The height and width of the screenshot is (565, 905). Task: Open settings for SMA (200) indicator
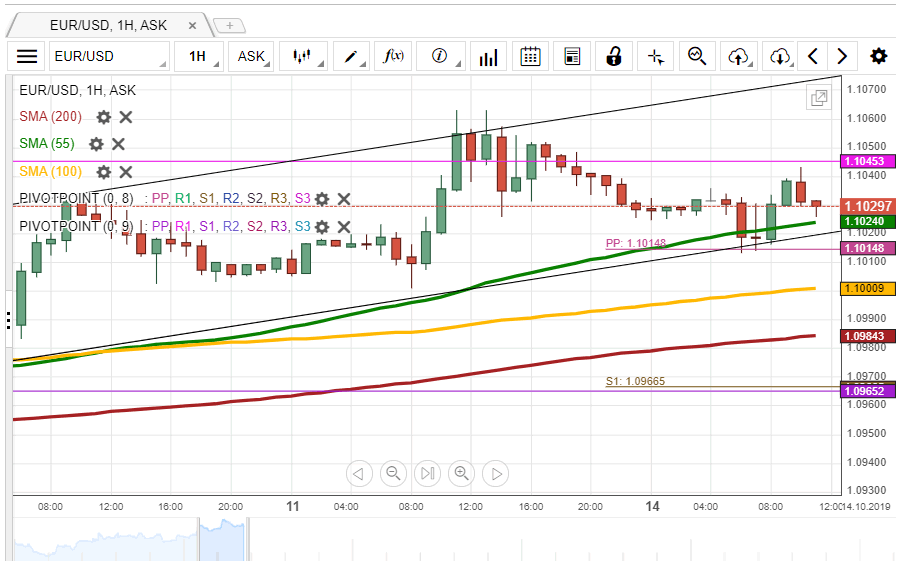pos(103,117)
